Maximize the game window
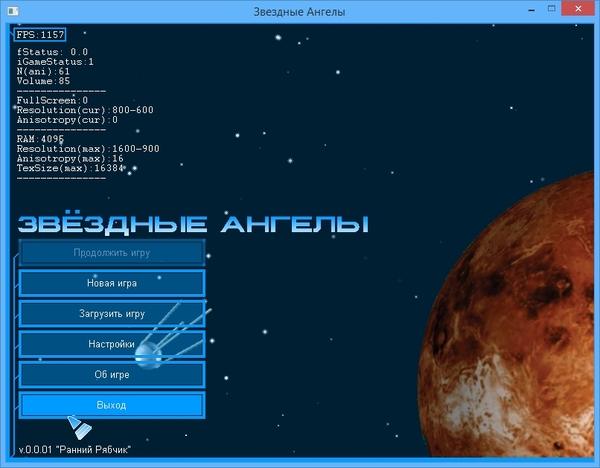The width and height of the screenshot is (600, 468). click(x=546, y=10)
